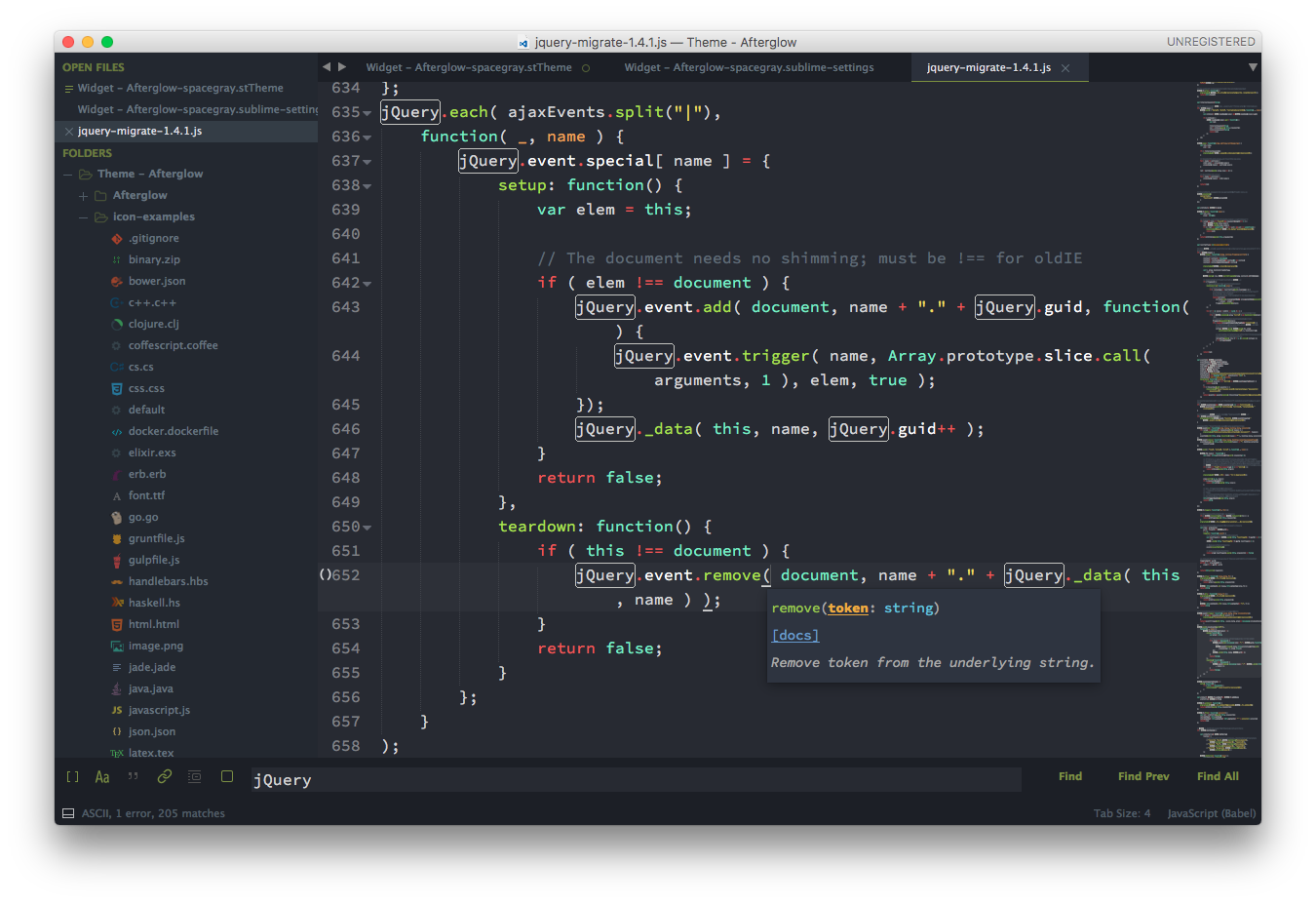Toggle the in-selection search option

(195, 777)
